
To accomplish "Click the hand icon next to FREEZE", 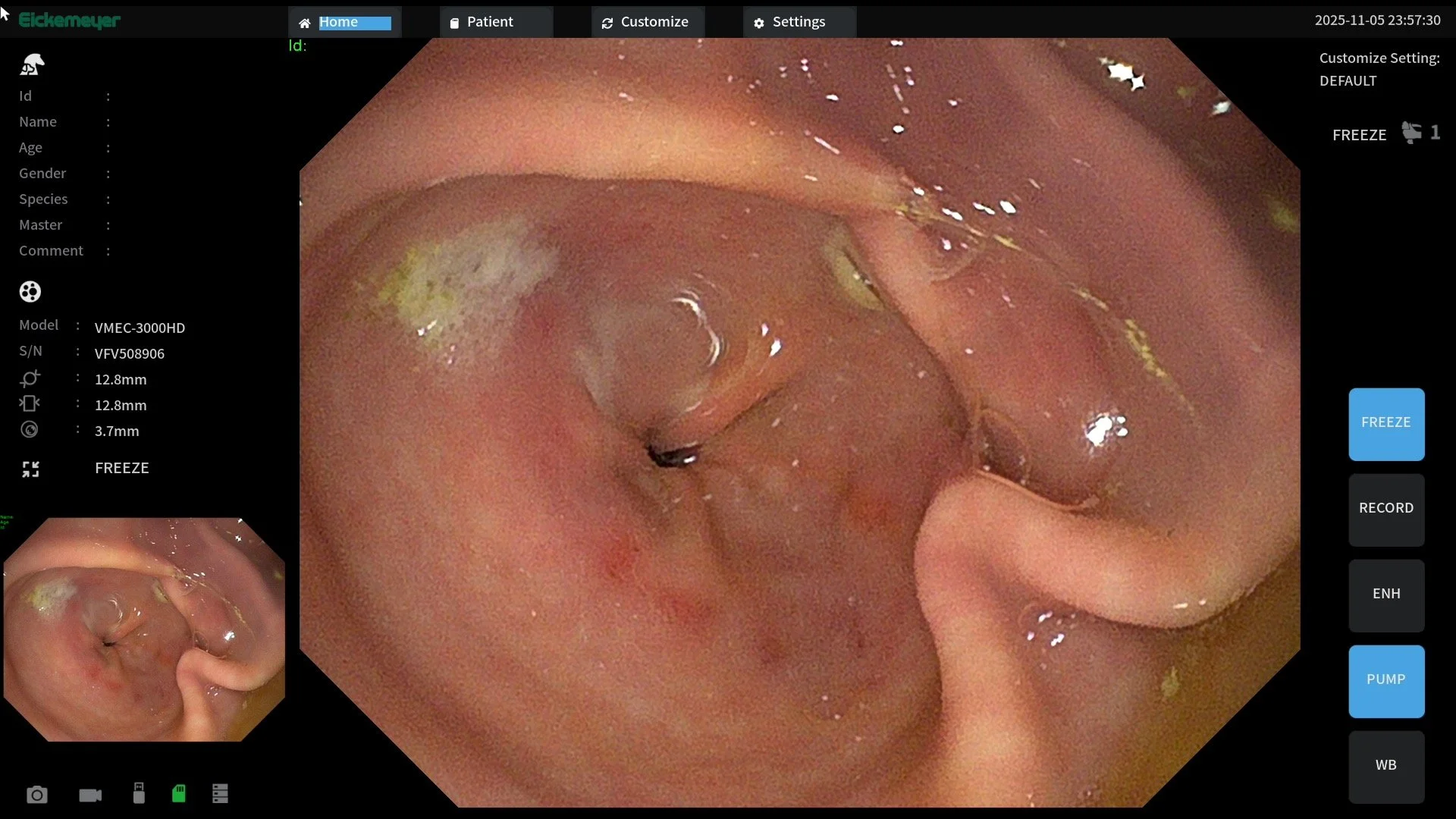I will click(x=1411, y=133).
